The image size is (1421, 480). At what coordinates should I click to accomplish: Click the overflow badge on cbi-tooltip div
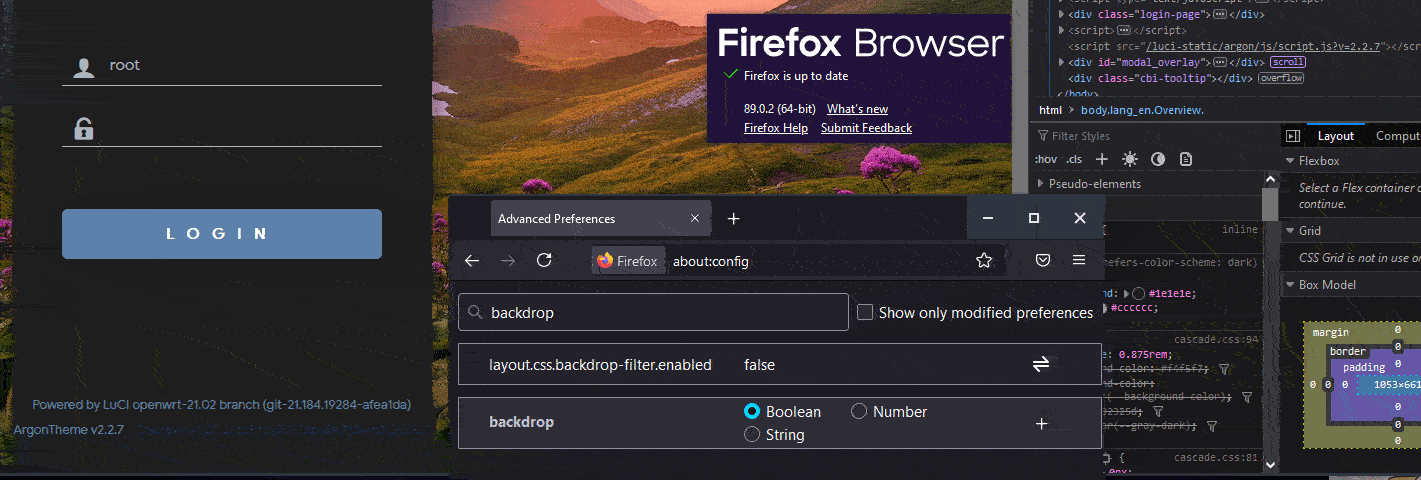(x=1281, y=78)
